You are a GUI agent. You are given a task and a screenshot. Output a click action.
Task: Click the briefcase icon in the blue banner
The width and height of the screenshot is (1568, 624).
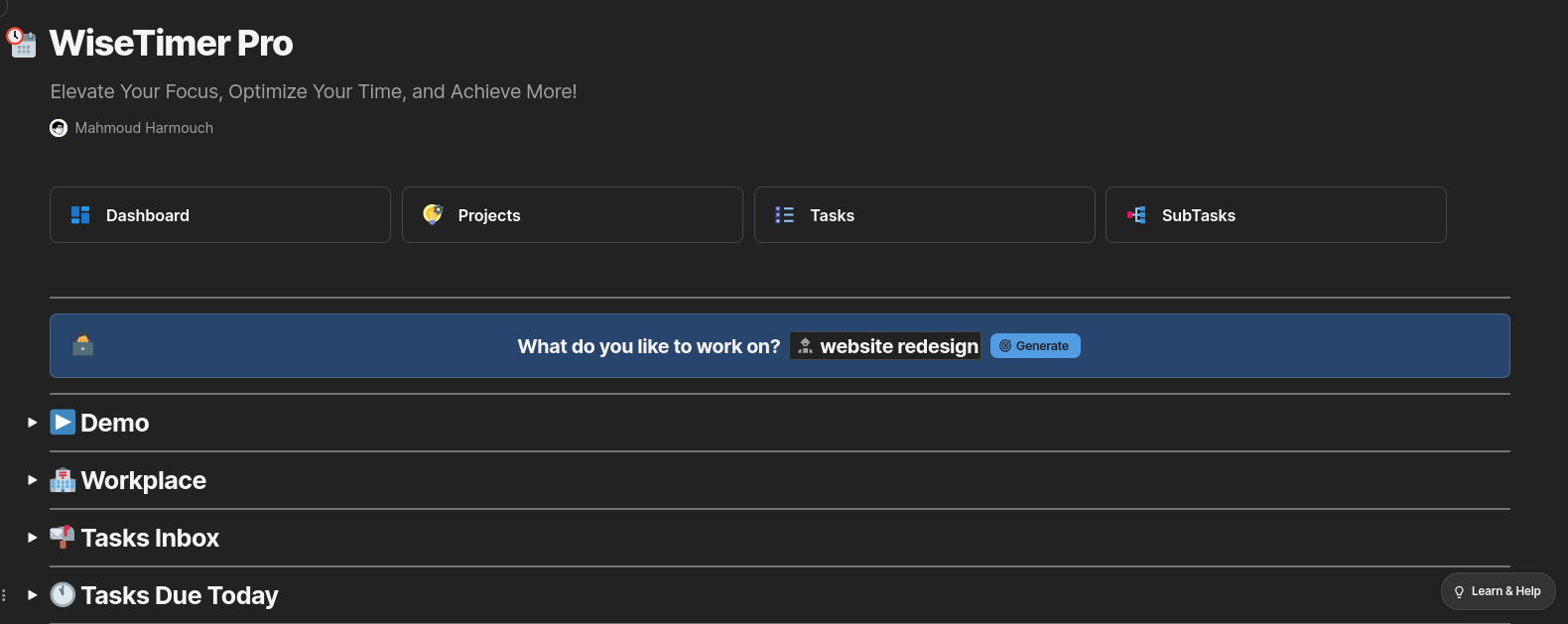click(x=83, y=345)
